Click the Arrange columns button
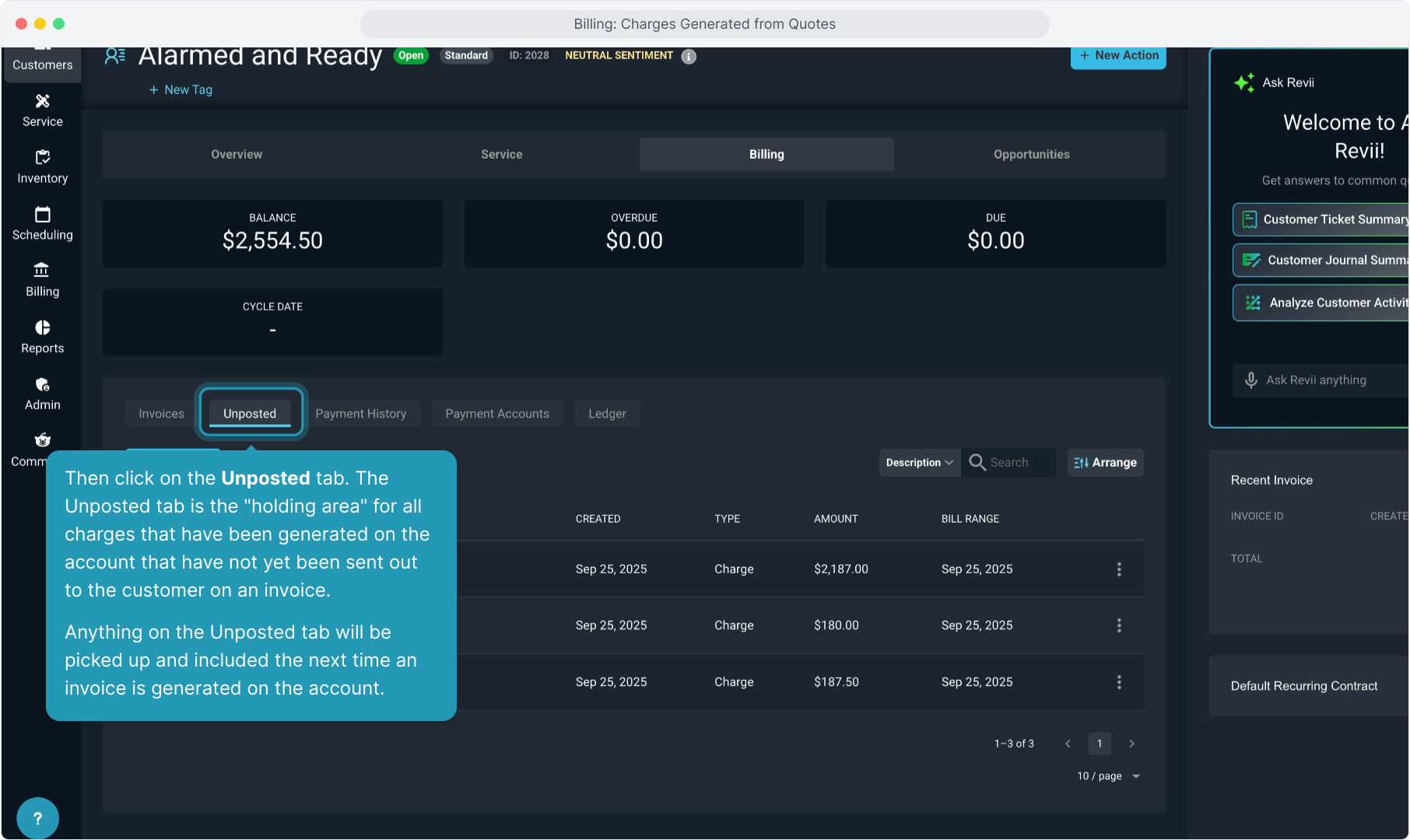 click(1105, 463)
